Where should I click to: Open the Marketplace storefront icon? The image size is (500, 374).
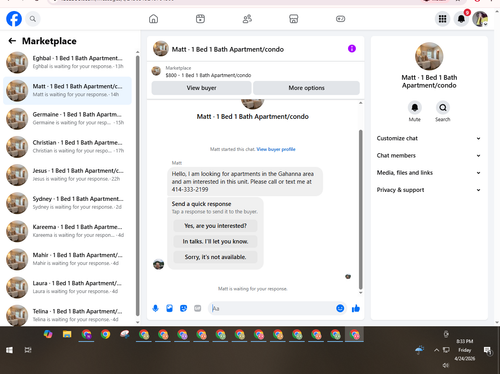click(293, 19)
